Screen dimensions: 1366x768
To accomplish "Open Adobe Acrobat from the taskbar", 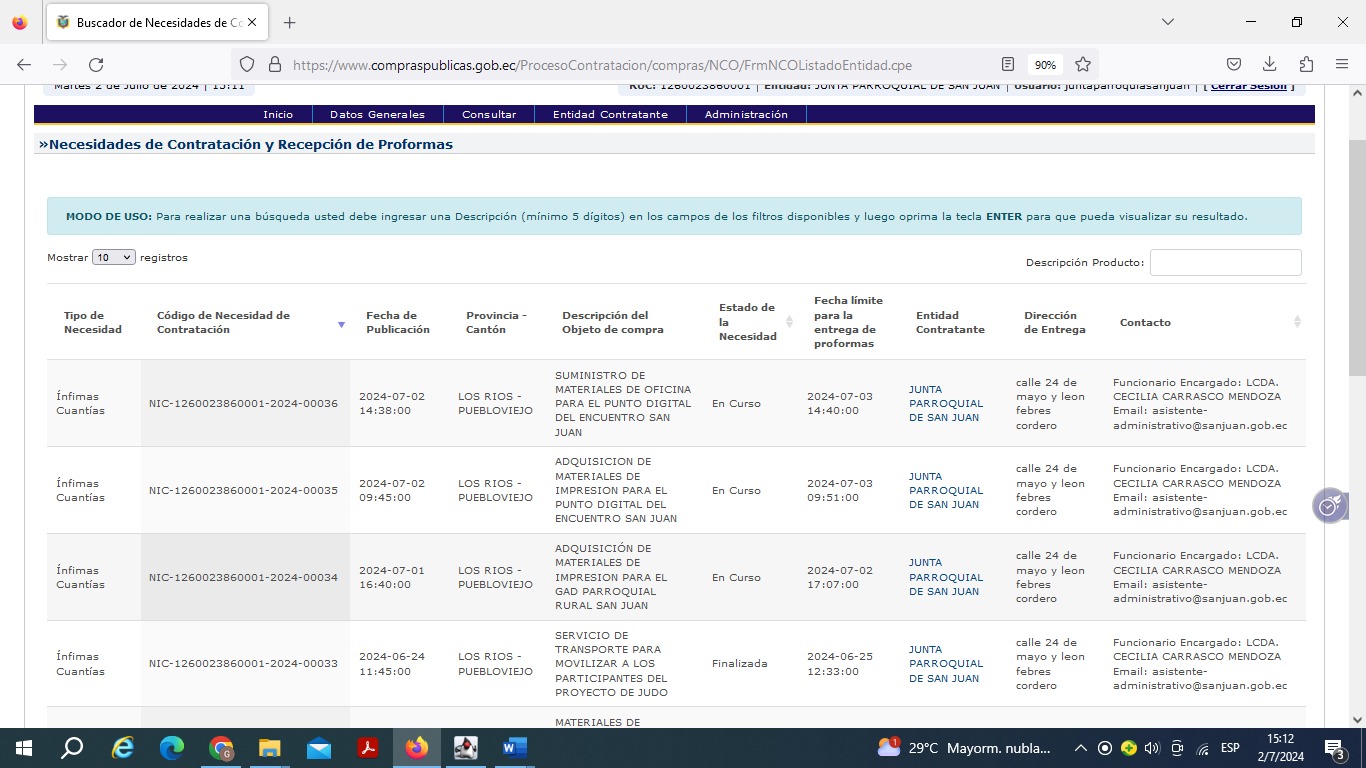I will (368, 748).
